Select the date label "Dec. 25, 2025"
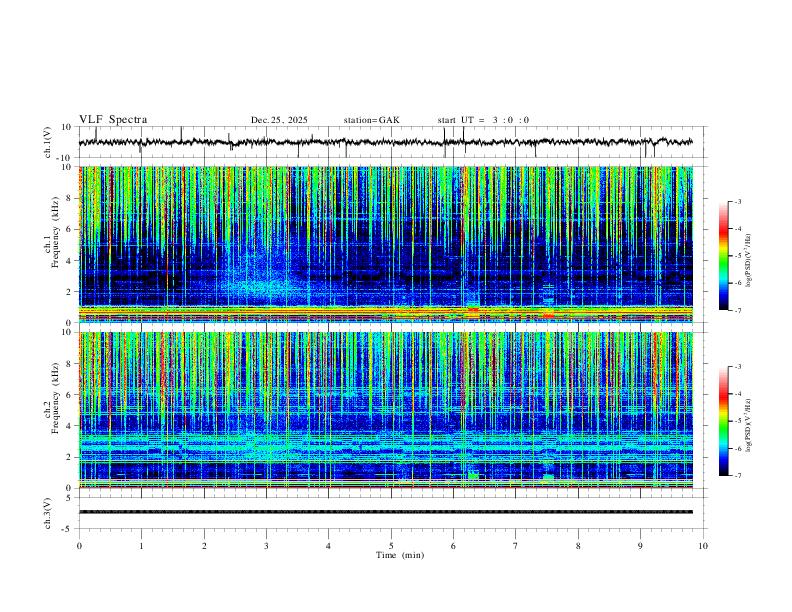 pos(279,120)
